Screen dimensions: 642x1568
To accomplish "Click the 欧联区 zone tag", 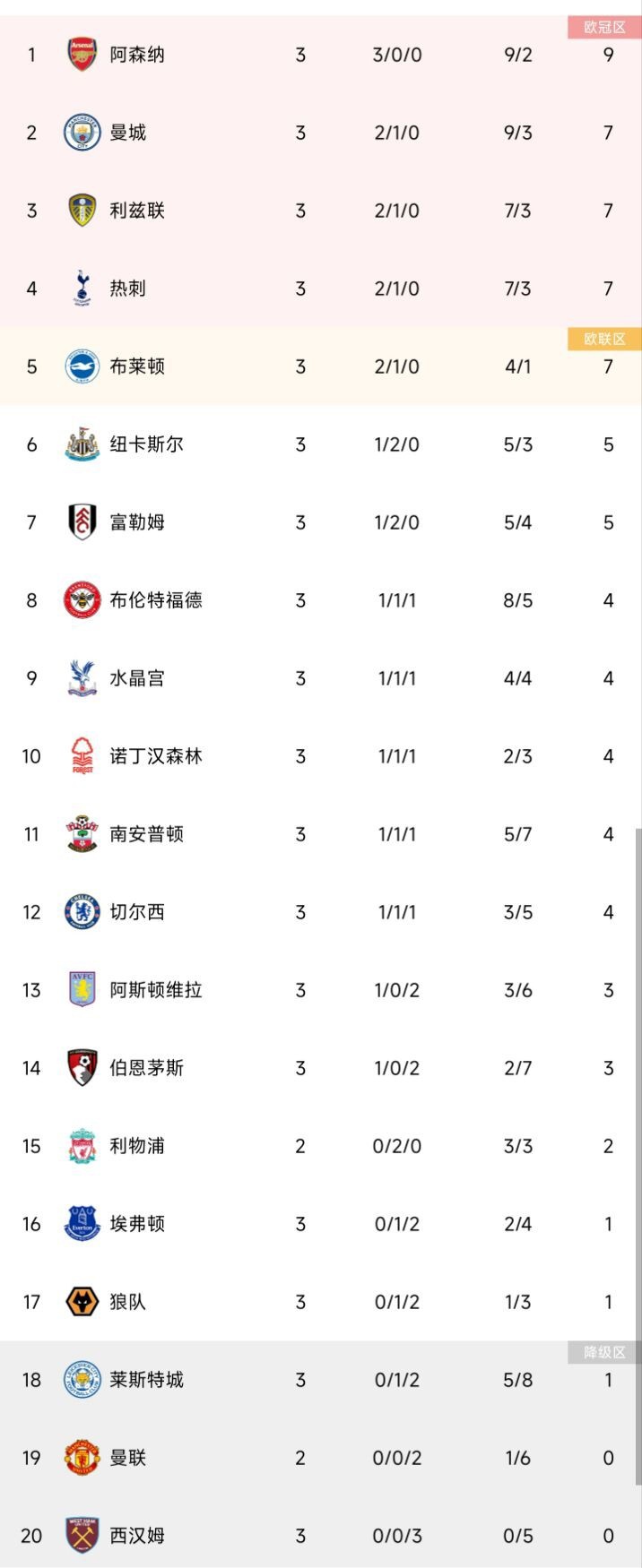I will click(x=604, y=339).
